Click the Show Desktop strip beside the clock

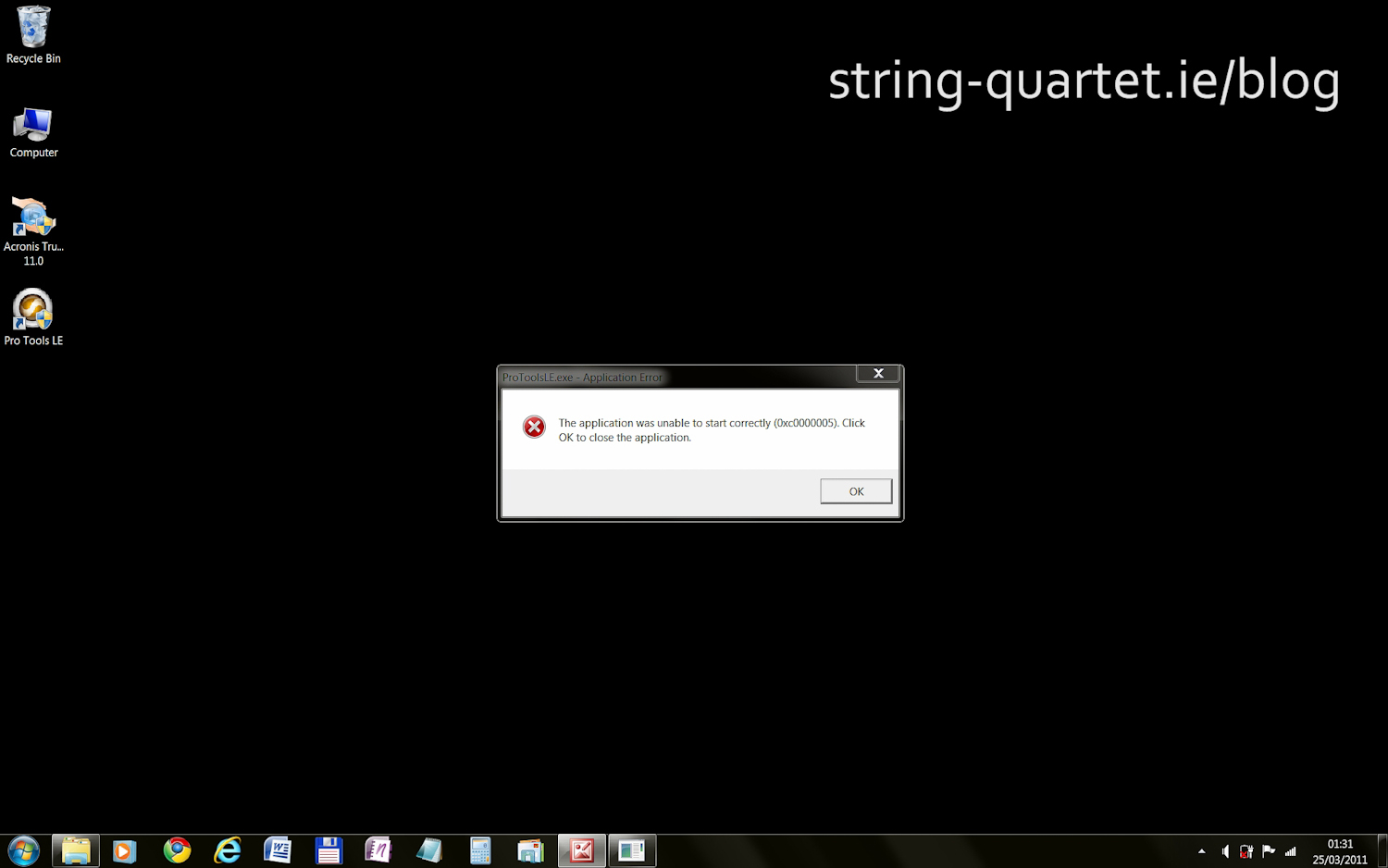pos(1382,851)
